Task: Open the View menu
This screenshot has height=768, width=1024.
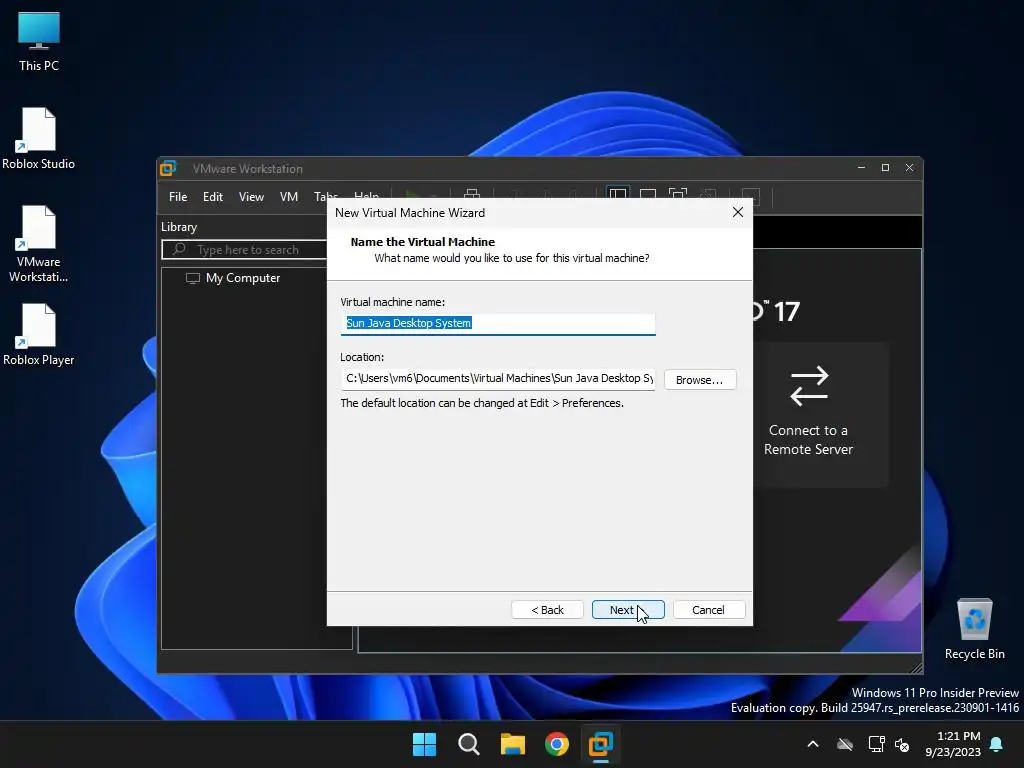Action: tap(251, 197)
